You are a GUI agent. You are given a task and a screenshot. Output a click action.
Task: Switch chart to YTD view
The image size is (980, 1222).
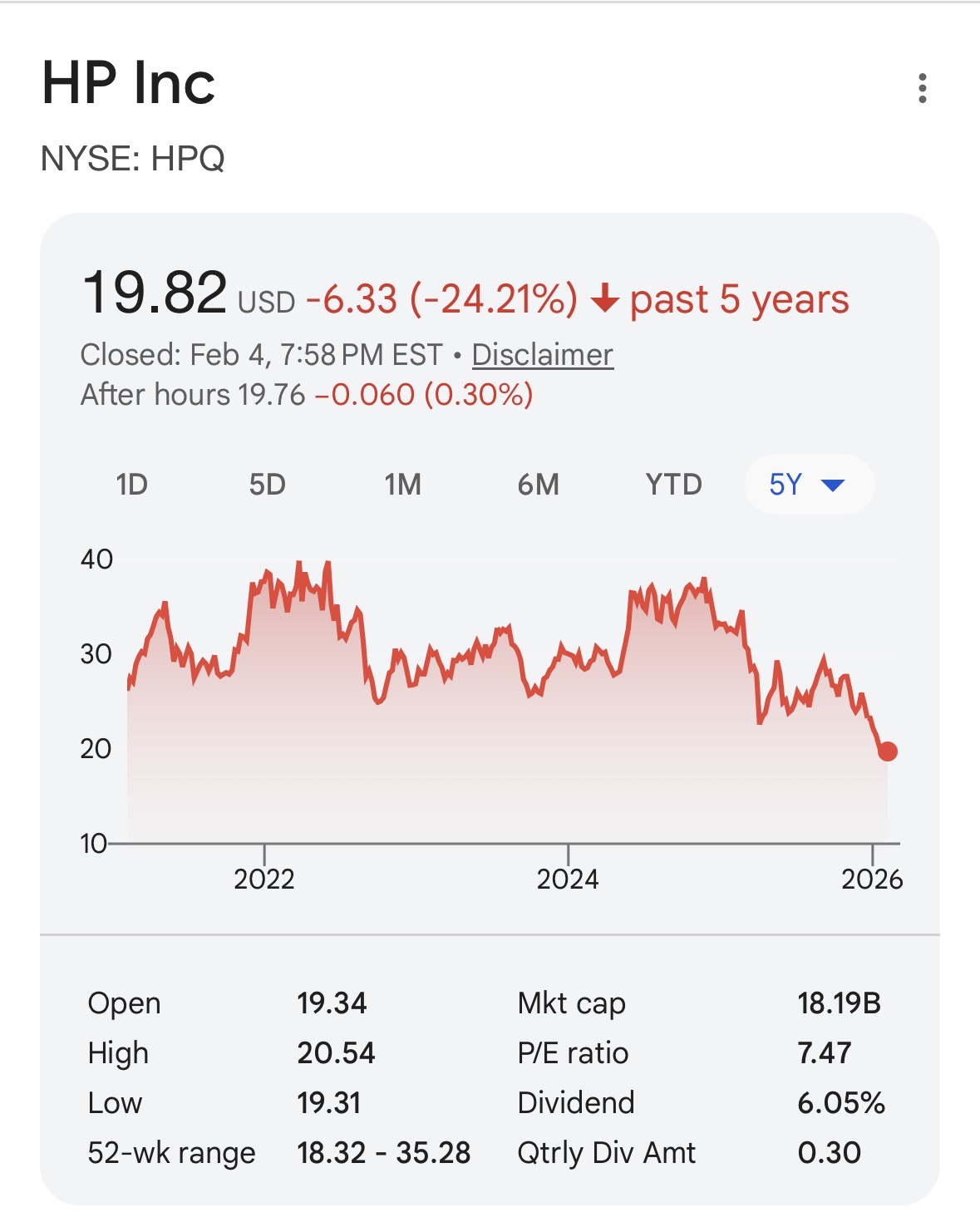coord(673,485)
